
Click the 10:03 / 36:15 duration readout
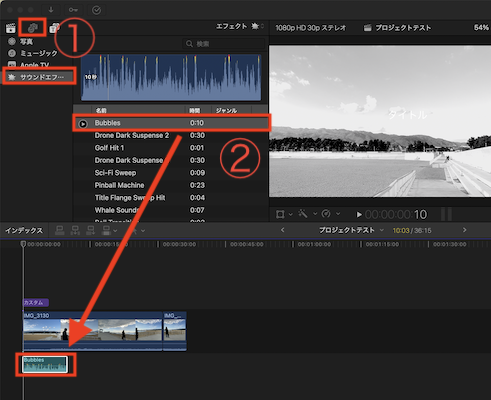coord(412,231)
